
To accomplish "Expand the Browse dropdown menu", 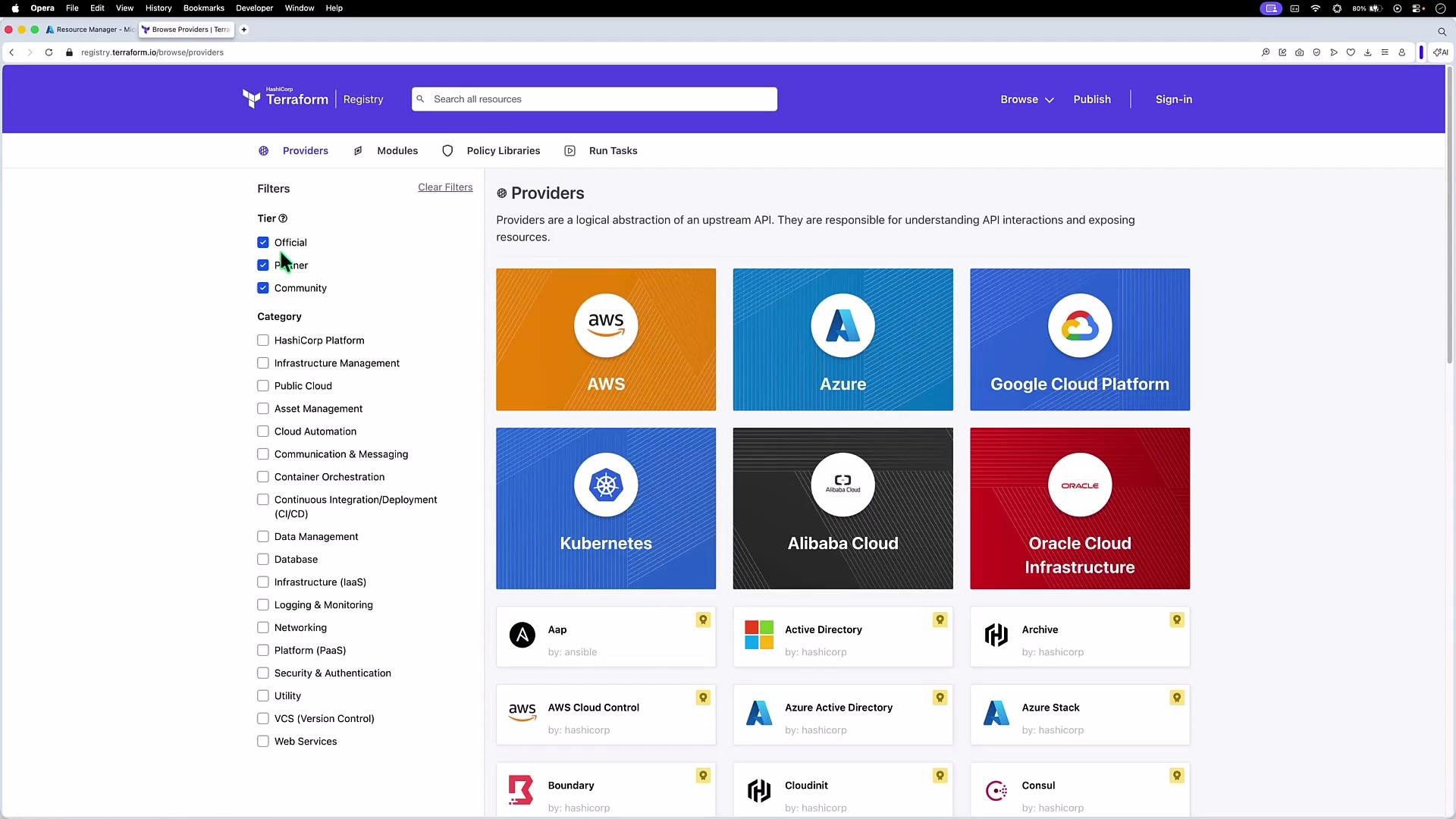I will pyautogui.click(x=1027, y=99).
